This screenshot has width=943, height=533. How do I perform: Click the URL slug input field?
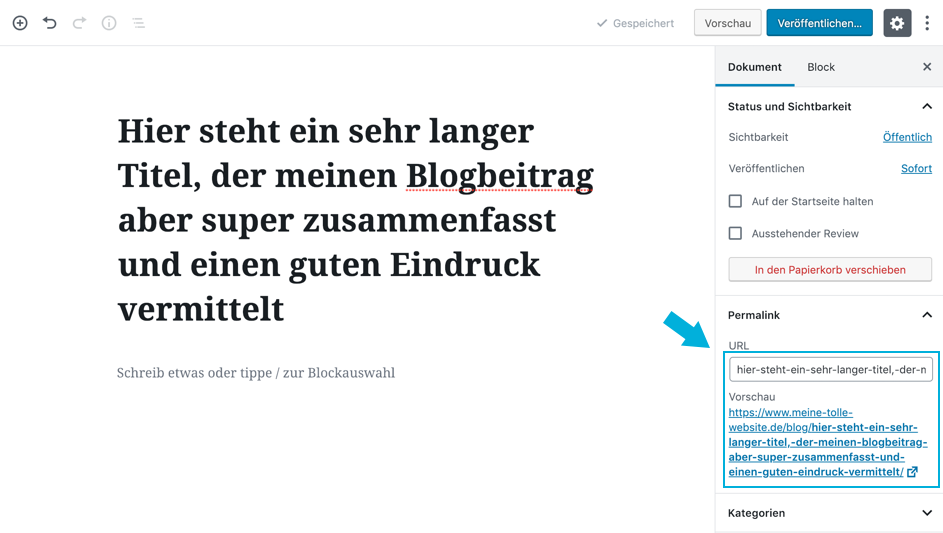coord(831,369)
